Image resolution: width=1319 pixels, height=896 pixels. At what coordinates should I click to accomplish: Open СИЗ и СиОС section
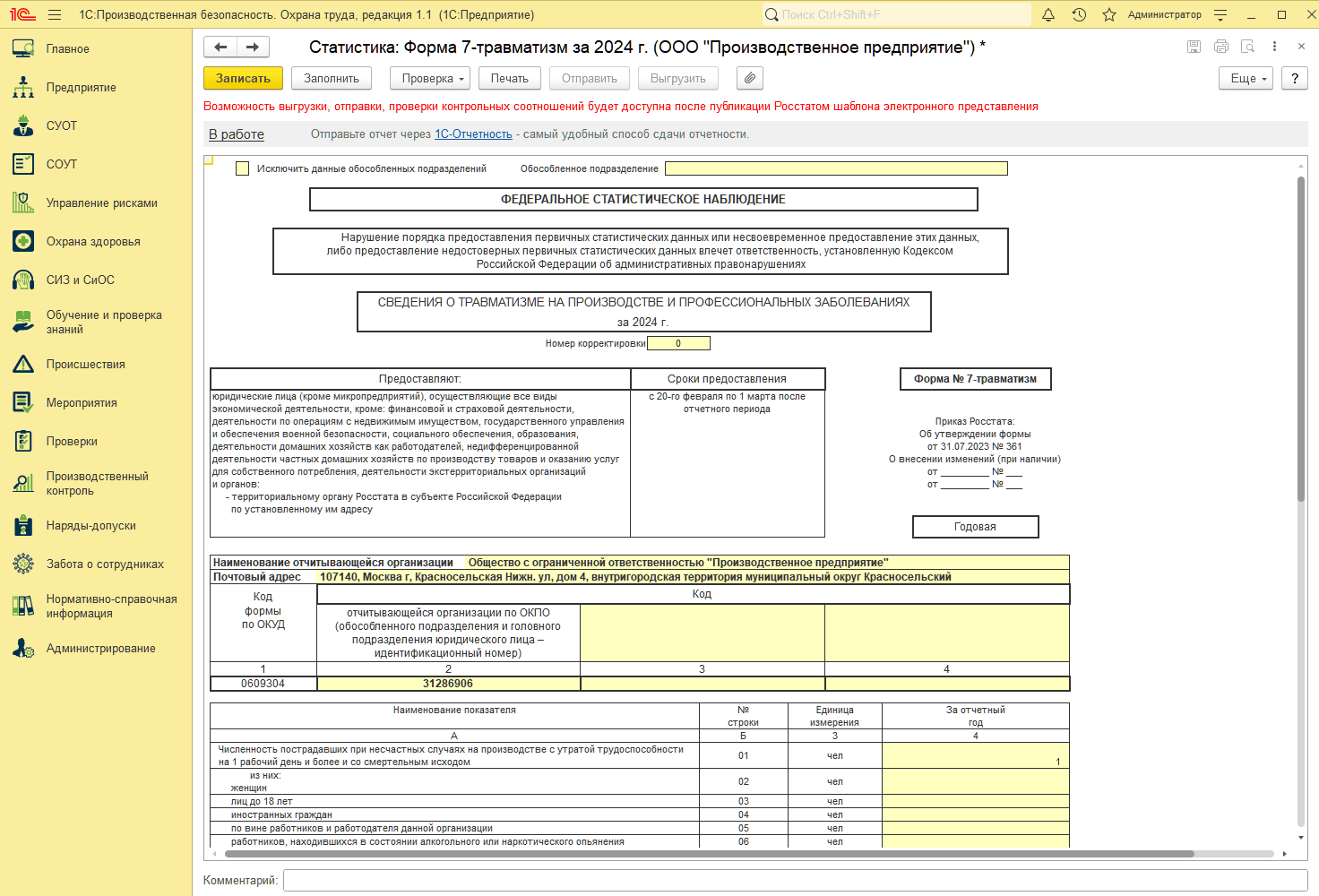pos(96,280)
